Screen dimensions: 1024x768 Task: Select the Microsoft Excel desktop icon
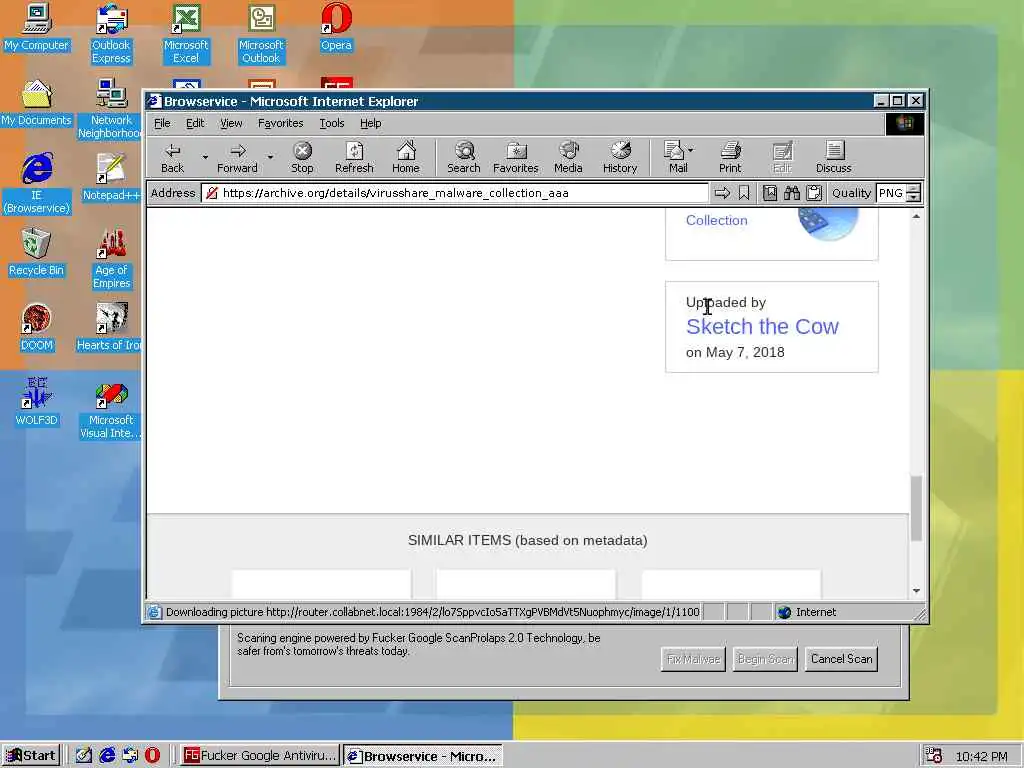click(185, 34)
